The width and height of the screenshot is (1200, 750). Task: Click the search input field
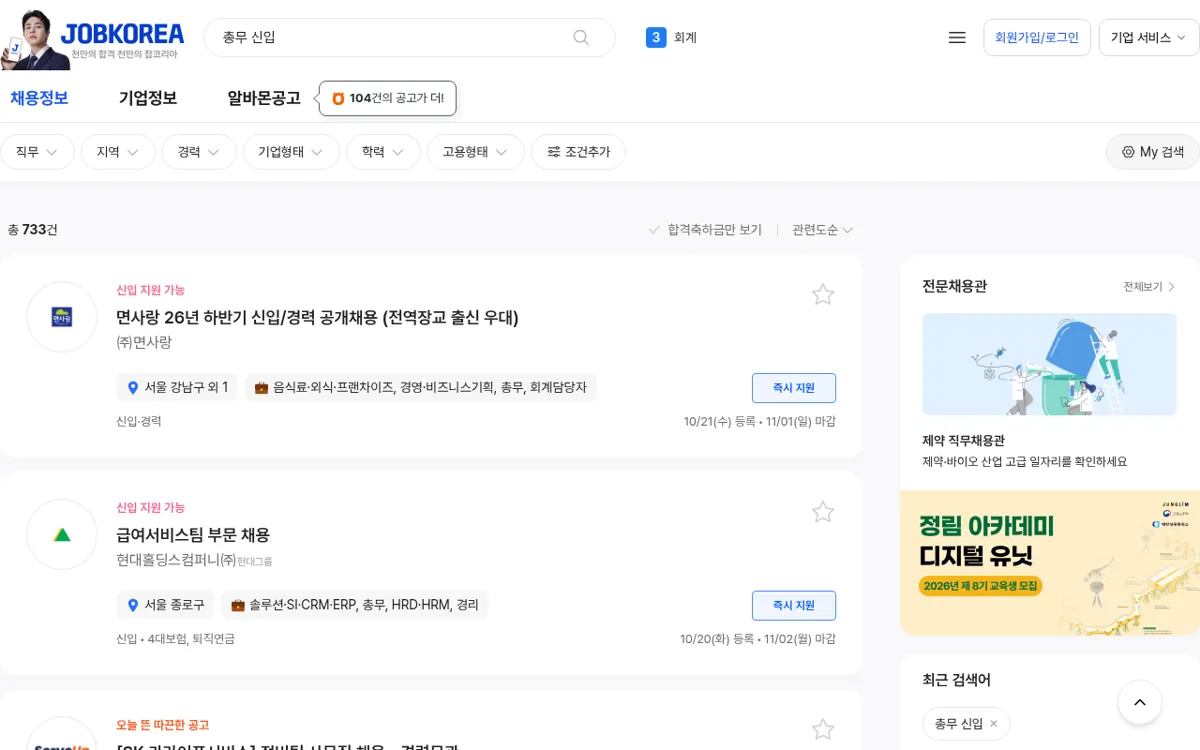point(395,37)
